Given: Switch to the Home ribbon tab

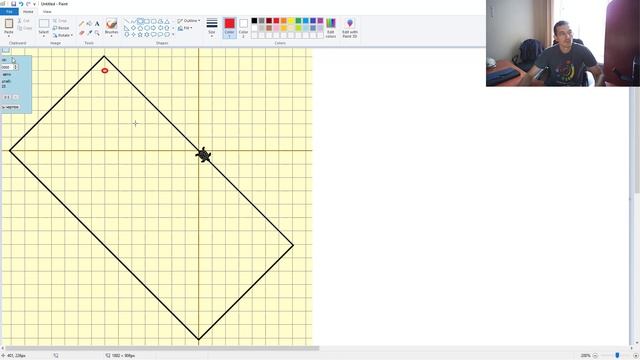Looking at the screenshot, I should click(x=28, y=11).
